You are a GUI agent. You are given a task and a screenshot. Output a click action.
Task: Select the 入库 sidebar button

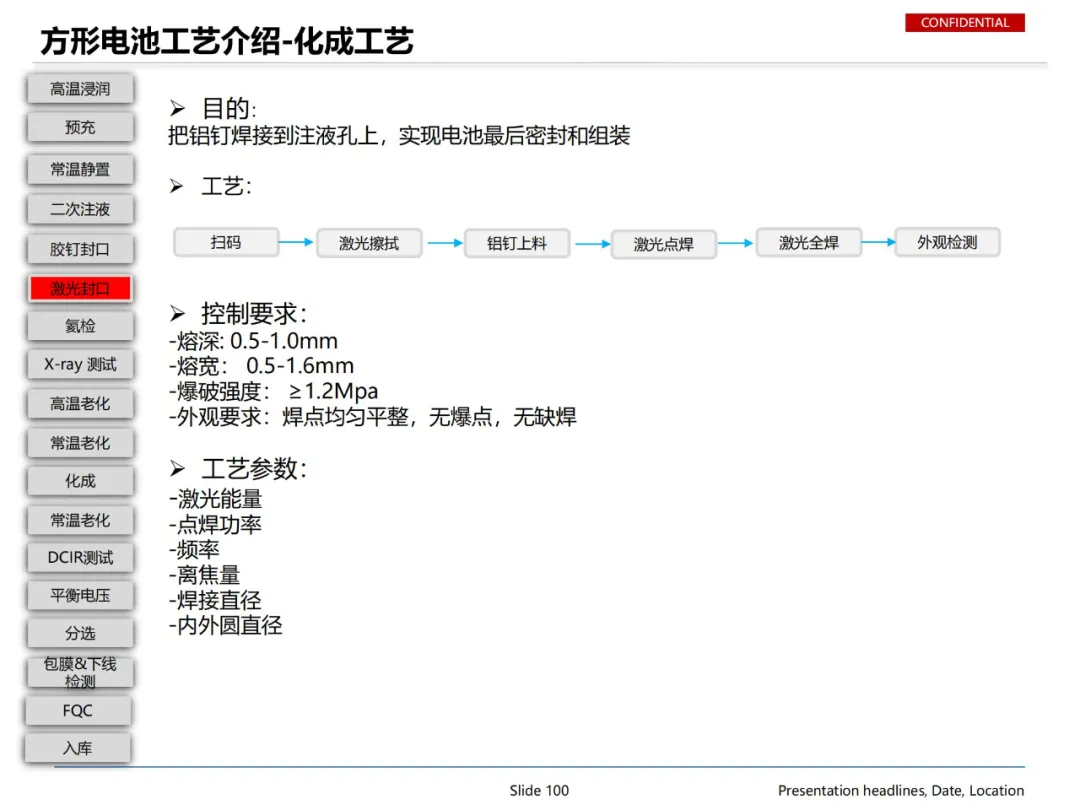(x=78, y=748)
